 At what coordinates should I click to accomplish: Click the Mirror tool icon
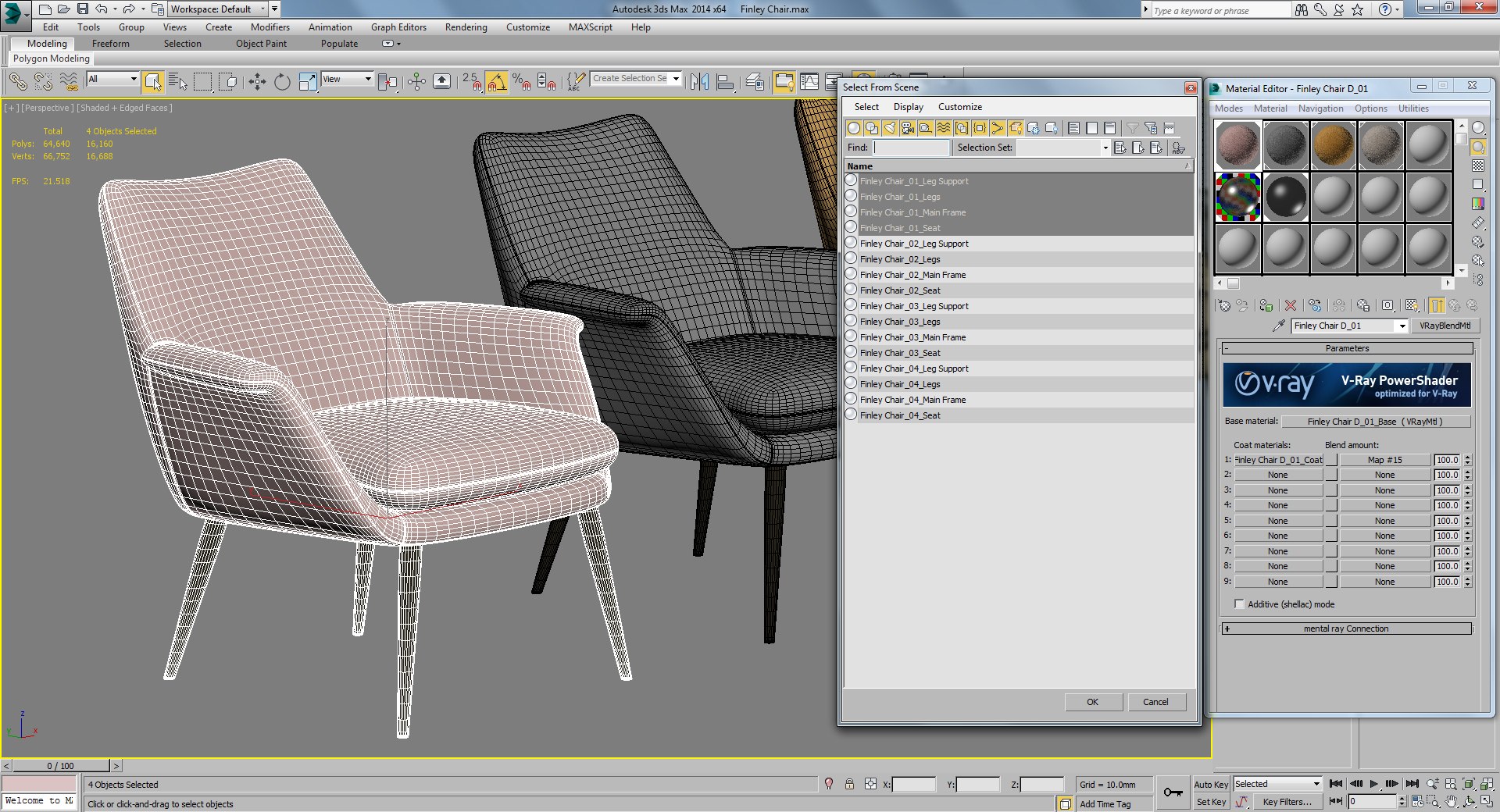point(700,81)
